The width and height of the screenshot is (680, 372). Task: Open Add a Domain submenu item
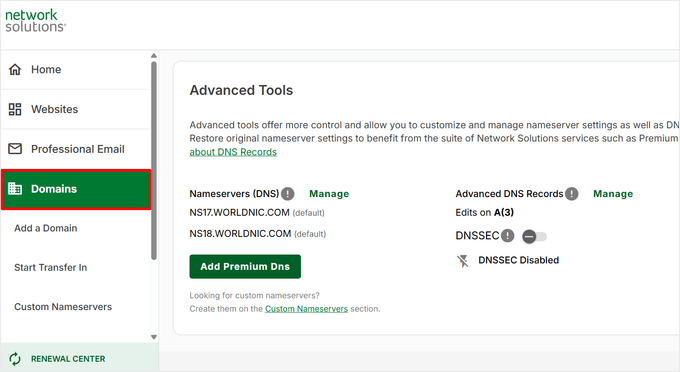(46, 228)
